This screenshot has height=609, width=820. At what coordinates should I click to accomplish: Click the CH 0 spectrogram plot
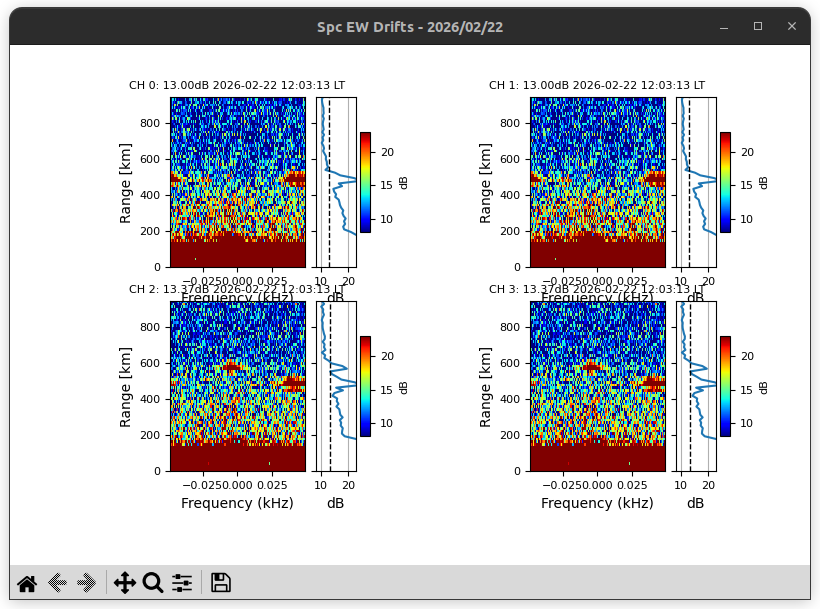click(238, 182)
